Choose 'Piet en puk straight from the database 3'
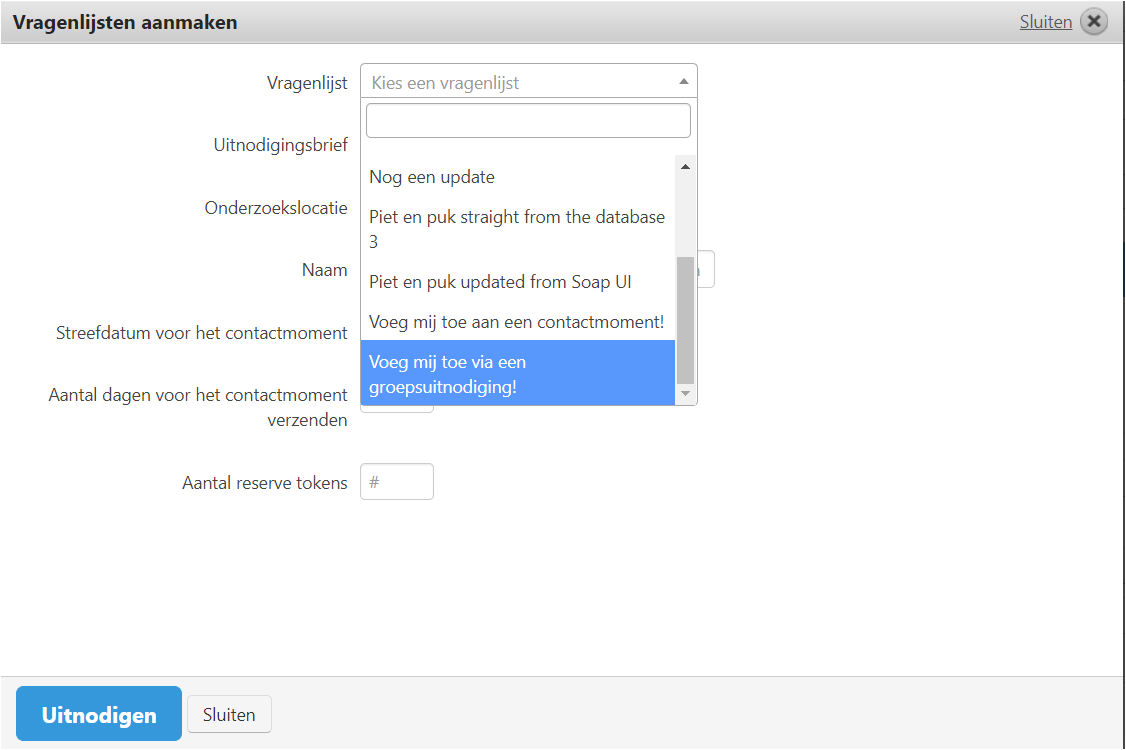This screenshot has width=1126, height=750. (517, 229)
